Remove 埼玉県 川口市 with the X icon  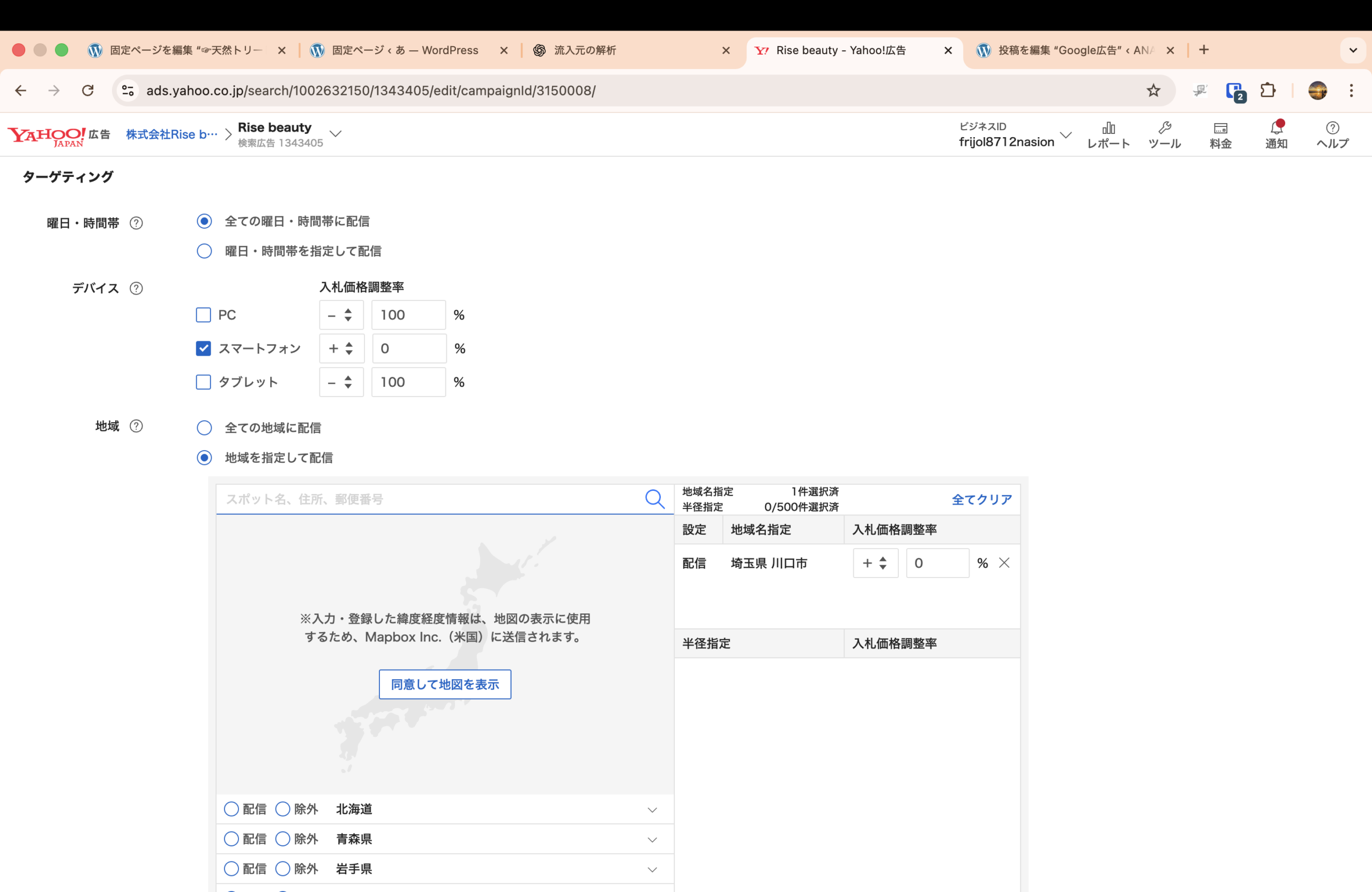(1004, 563)
